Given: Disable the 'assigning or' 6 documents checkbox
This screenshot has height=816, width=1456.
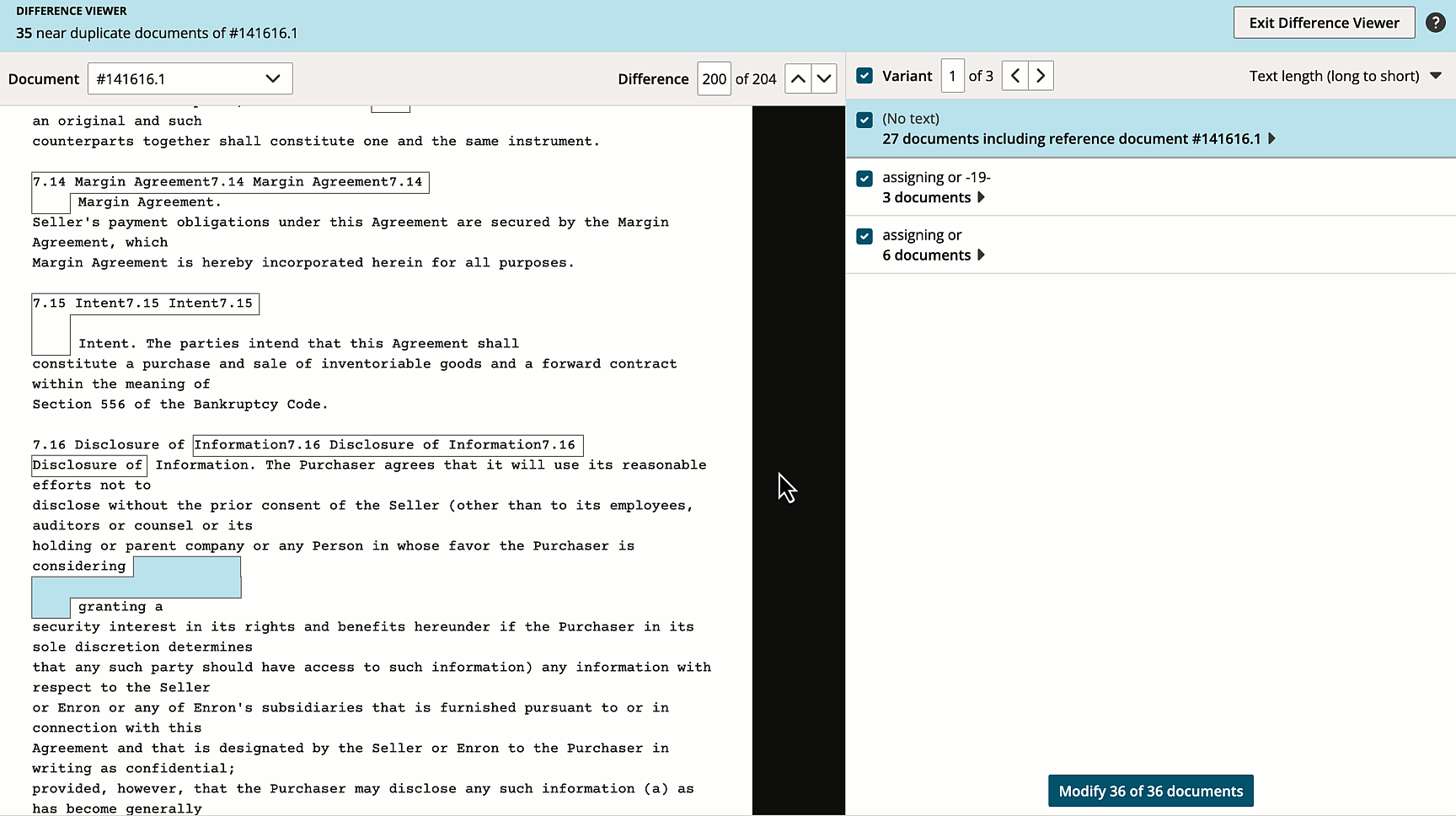Looking at the screenshot, I should pyautogui.click(x=864, y=236).
